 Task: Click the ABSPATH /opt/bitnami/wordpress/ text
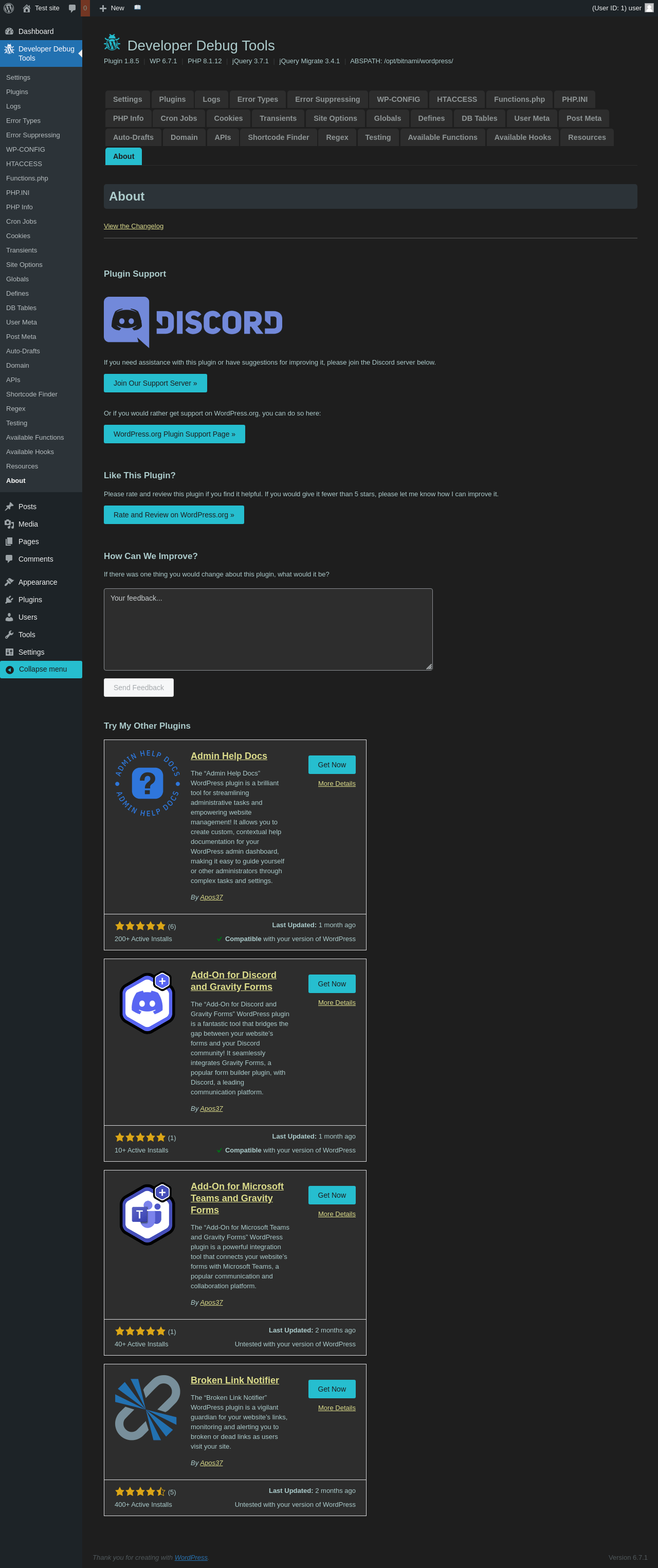point(401,61)
